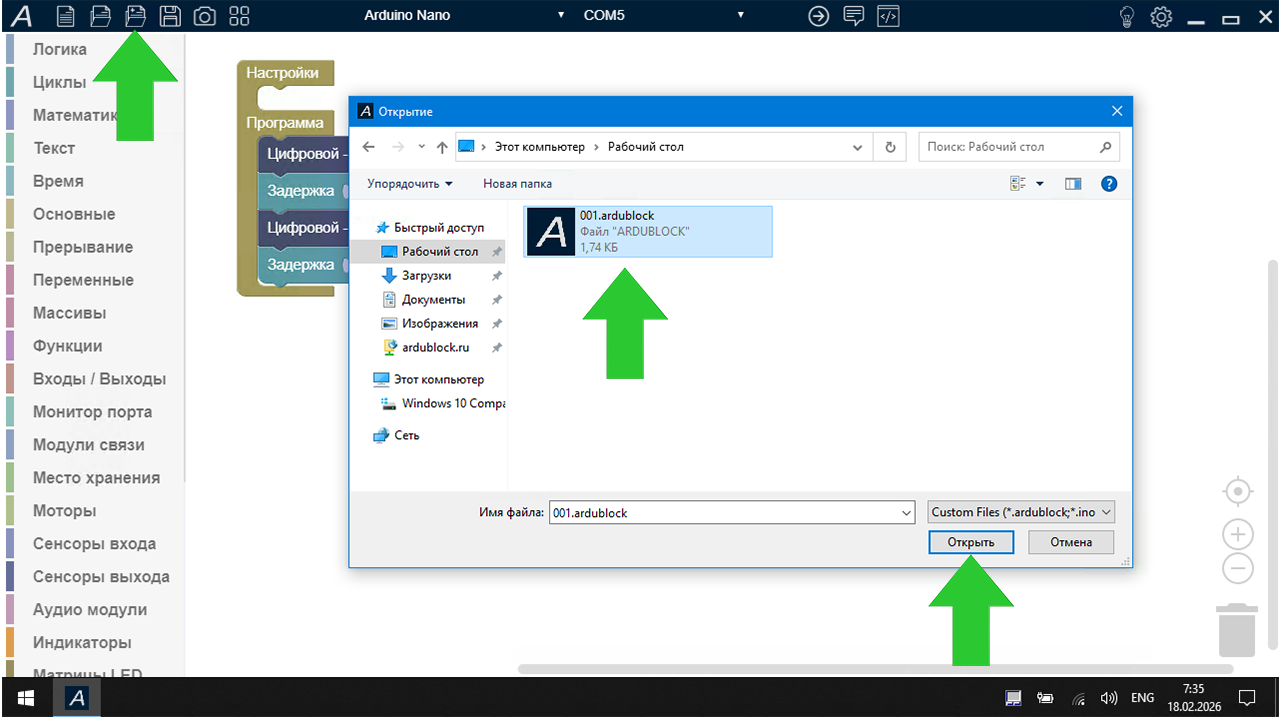
Task: Click the upload arrow icon in toolbar
Action: 818,16
